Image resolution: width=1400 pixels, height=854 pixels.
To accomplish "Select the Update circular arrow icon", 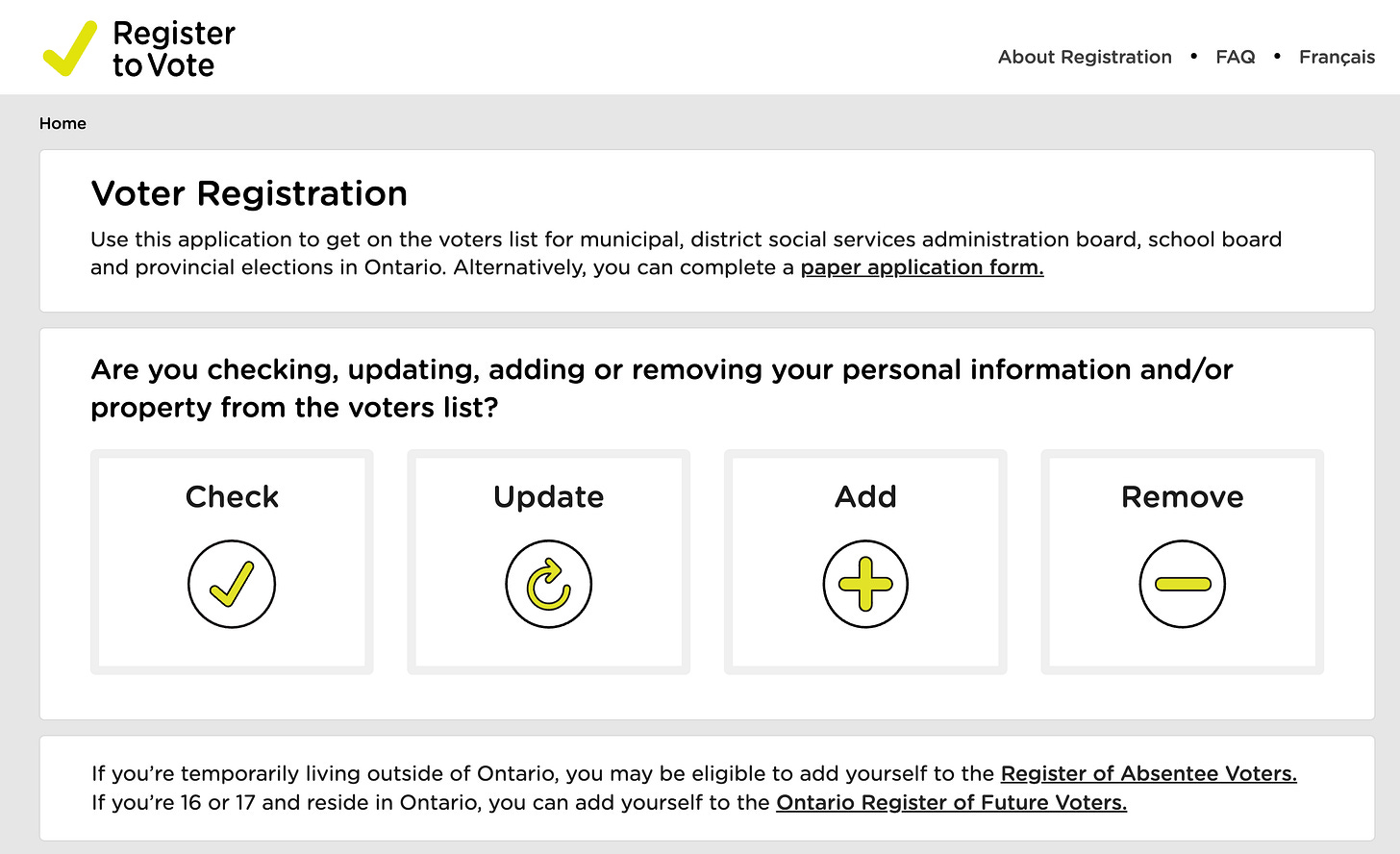I will [x=549, y=584].
